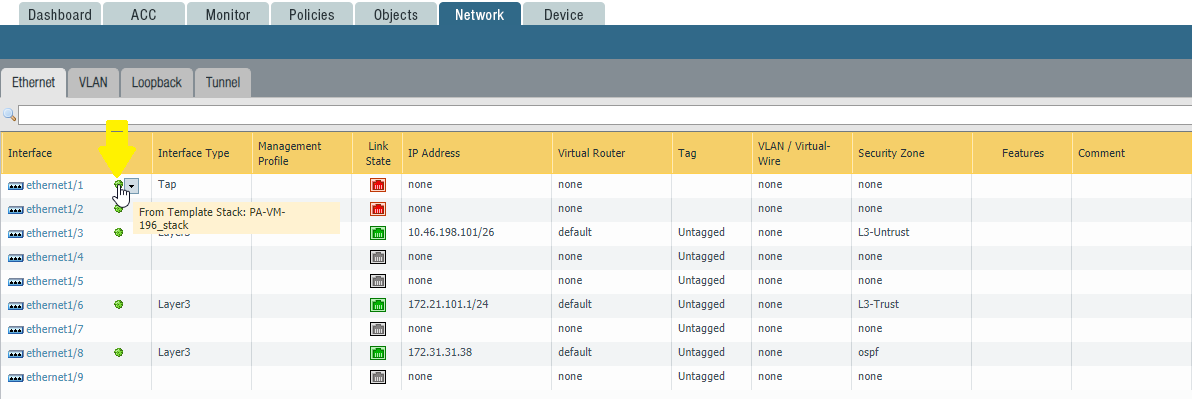Select the VLAN interface sub-tab
Image resolution: width=1192 pixels, height=400 pixels.
pos(93,83)
